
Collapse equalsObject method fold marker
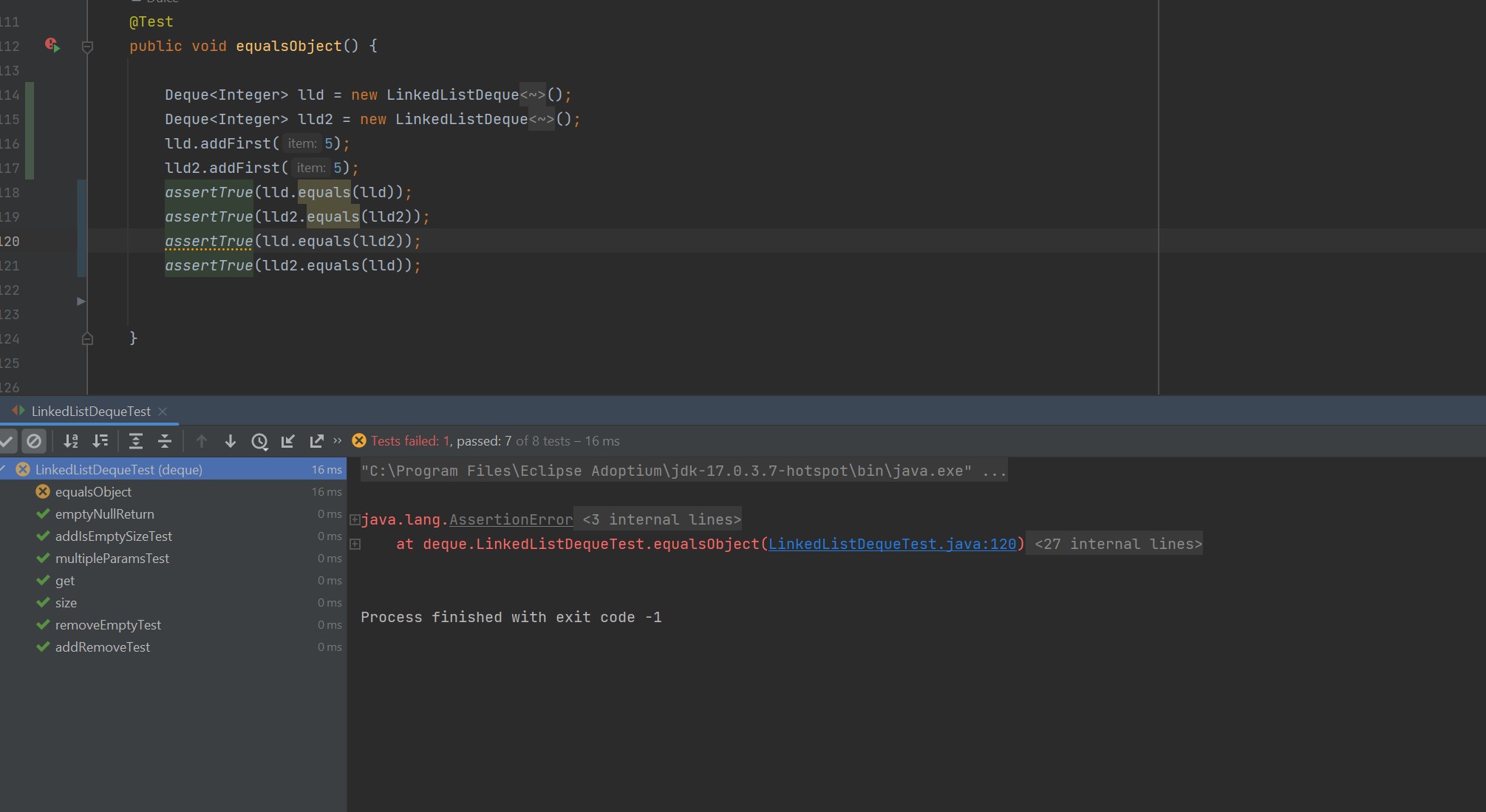point(87,47)
